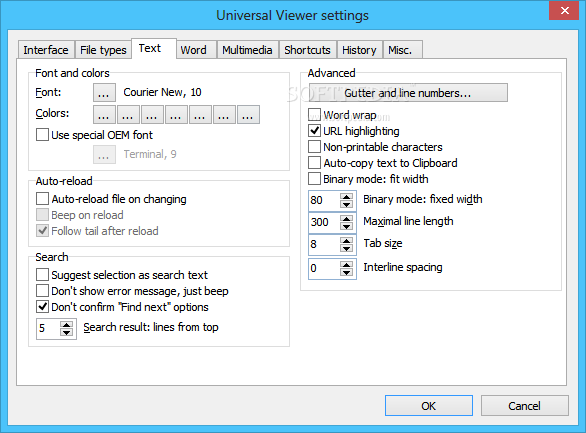Click the Interline spacing input field
The width and height of the screenshot is (586, 433).
pos(324,269)
